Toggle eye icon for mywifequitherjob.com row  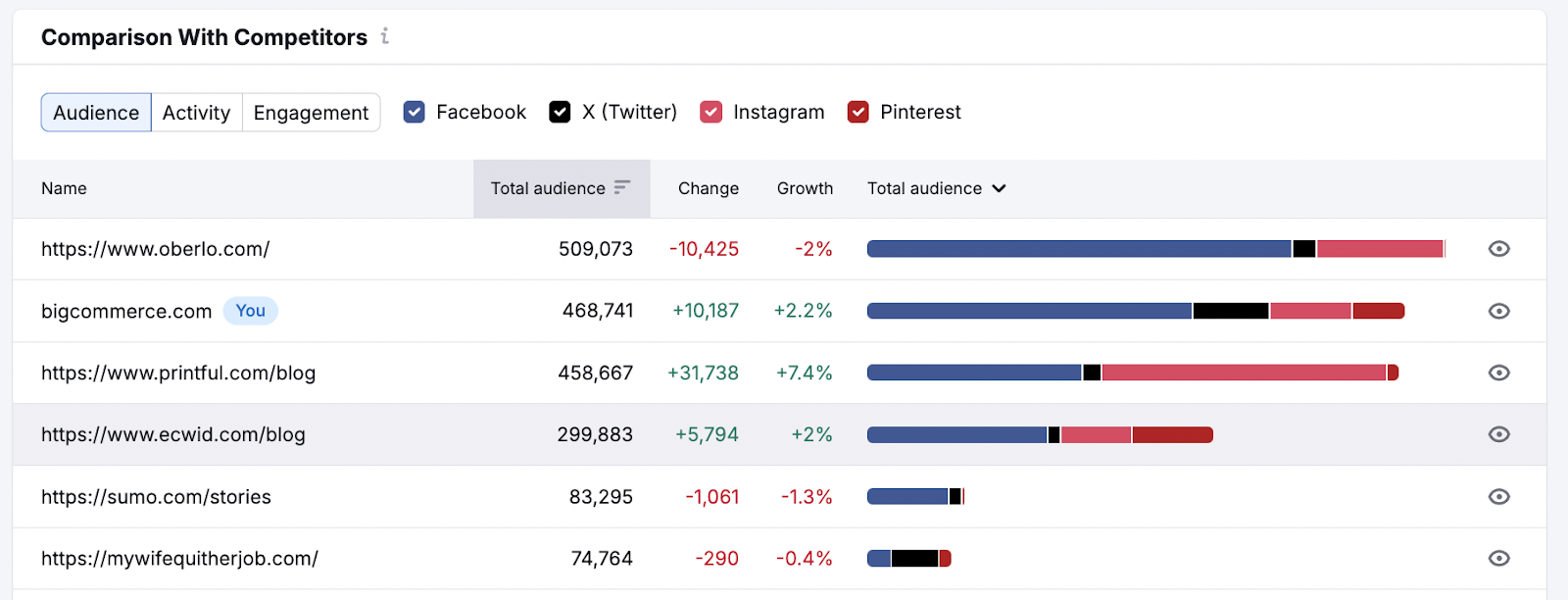pyautogui.click(x=1498, y=559)
